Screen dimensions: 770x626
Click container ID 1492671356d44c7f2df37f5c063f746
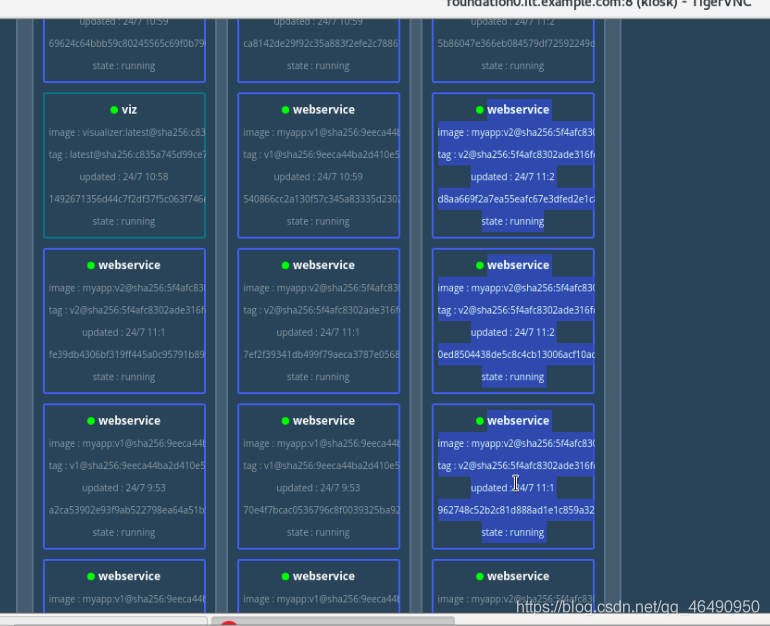127,199
